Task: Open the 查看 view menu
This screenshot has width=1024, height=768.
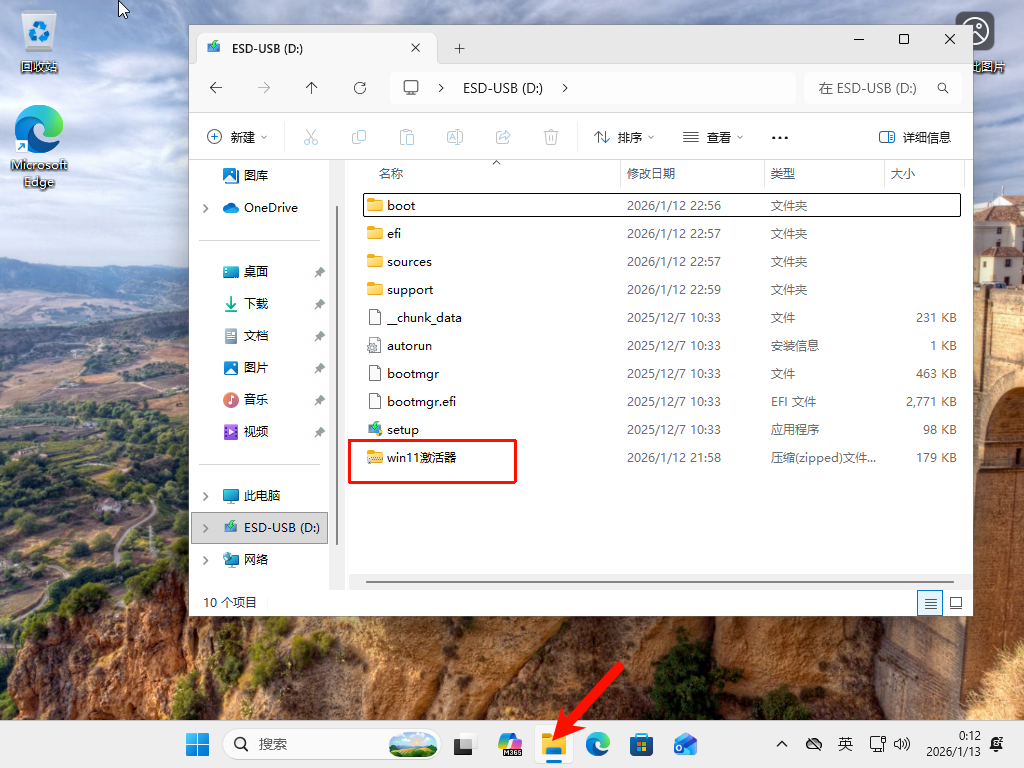Action: click(713, 137)
